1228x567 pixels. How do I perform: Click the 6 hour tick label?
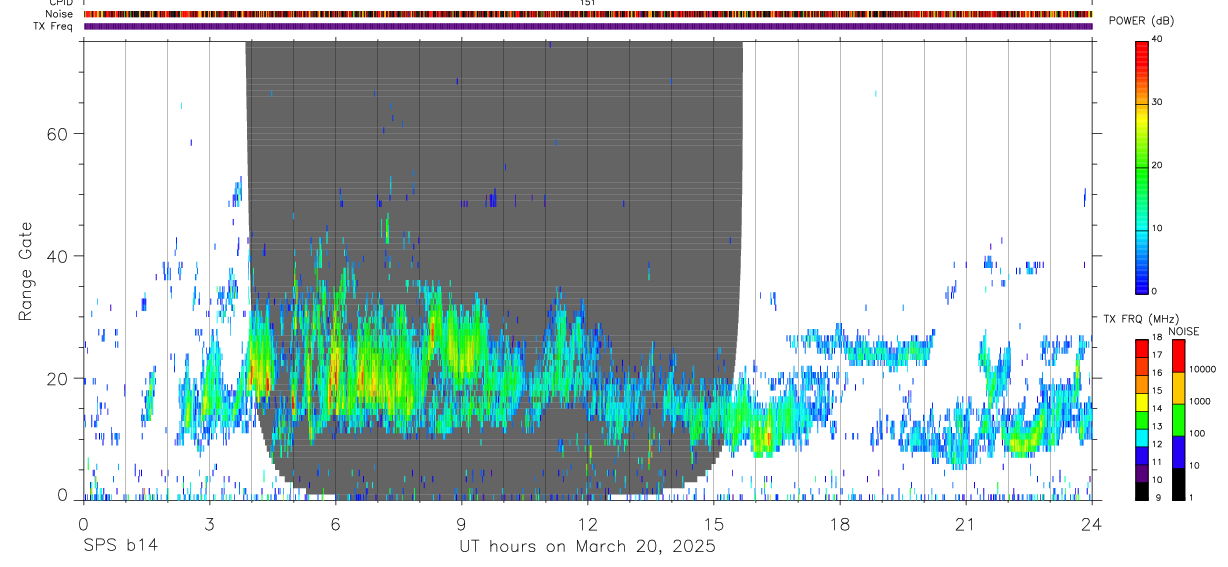tap(336, 523)
